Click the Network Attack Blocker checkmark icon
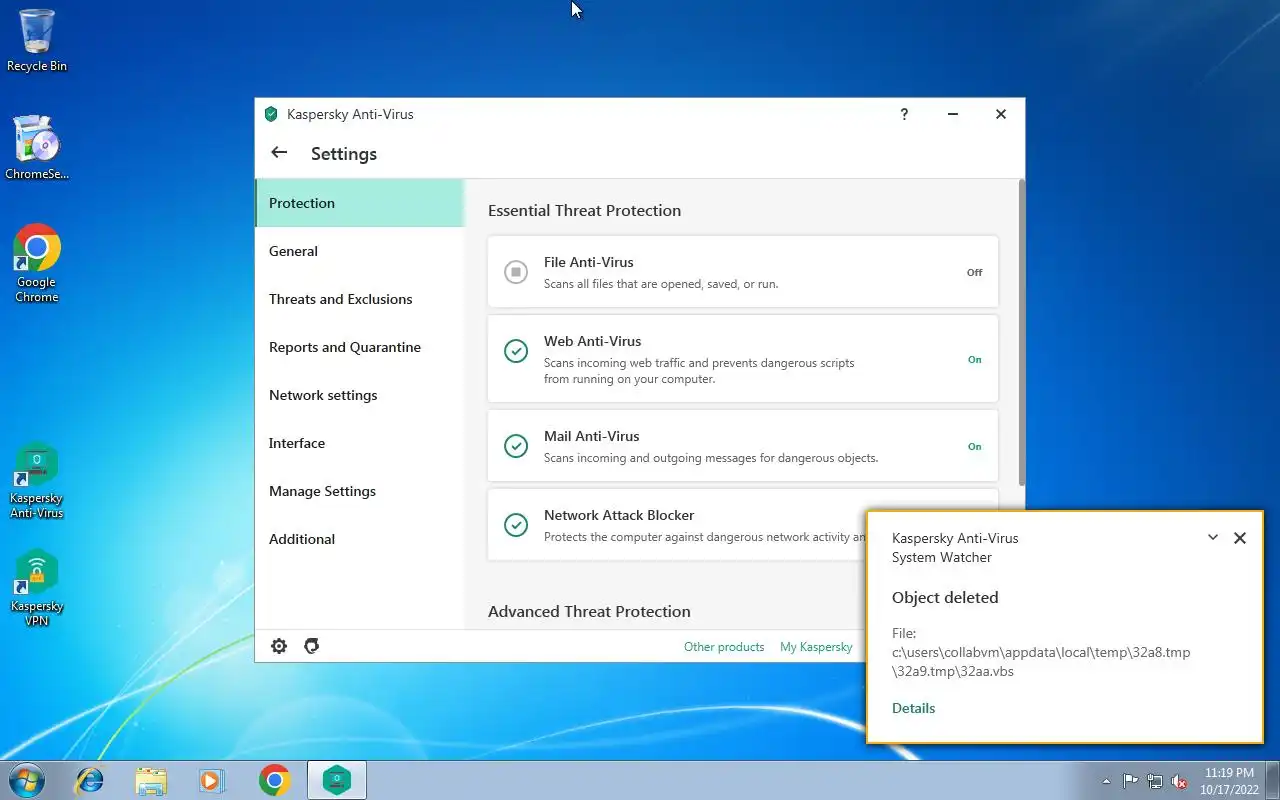 tap(516, 525)
